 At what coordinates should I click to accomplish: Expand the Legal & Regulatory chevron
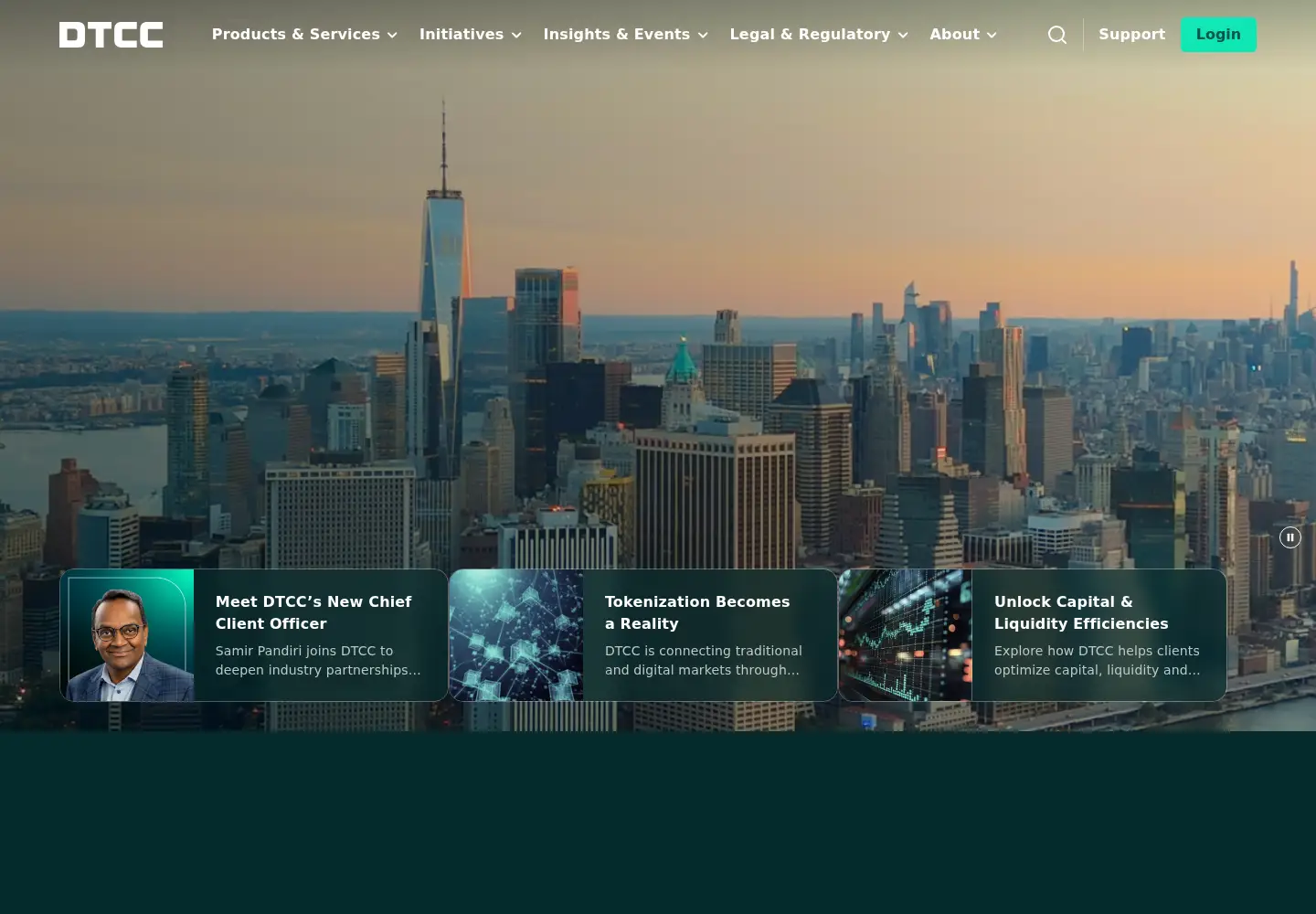click(x=903, y=35)
